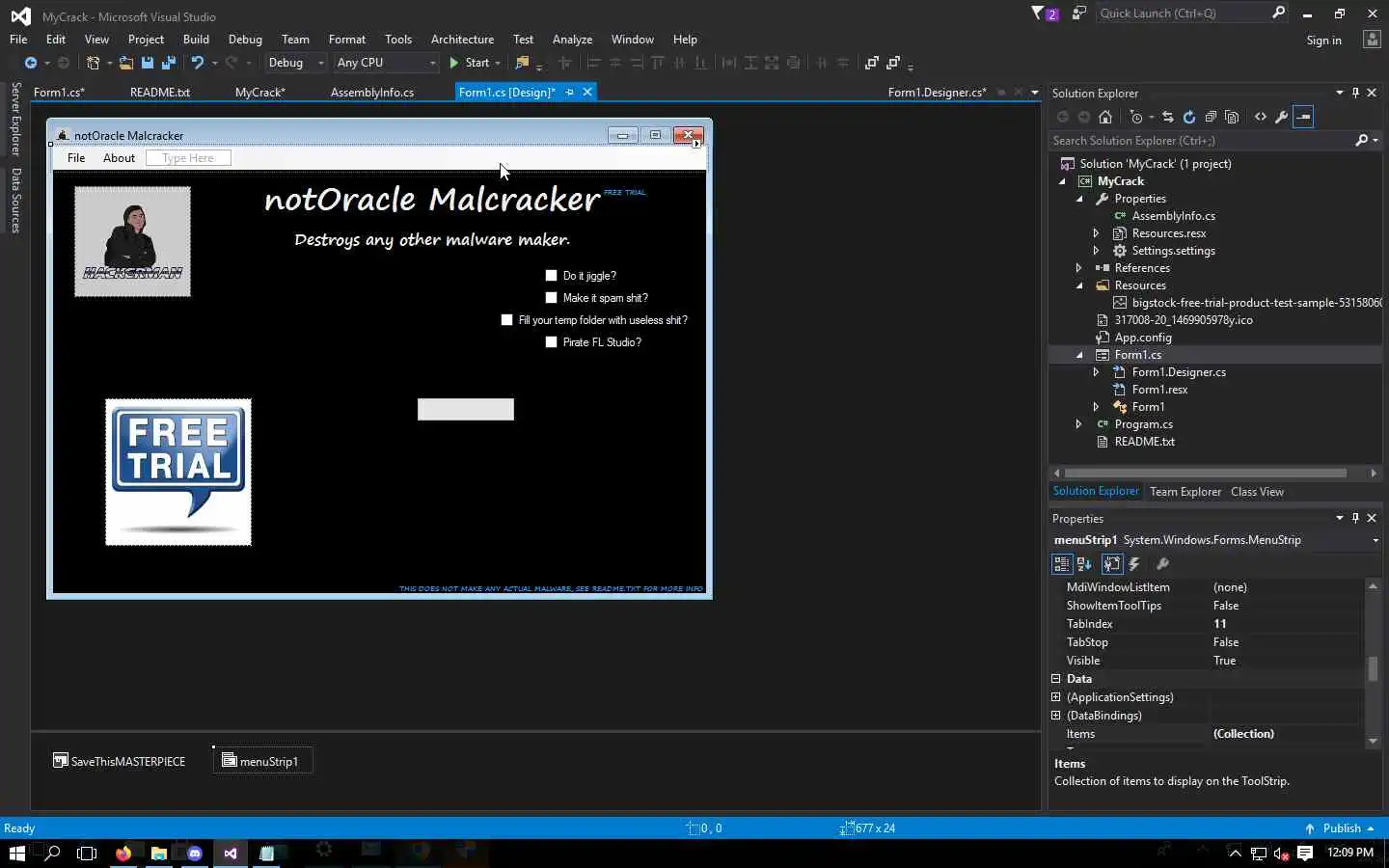The height and width of the screenshot is (868, 1389).
Task: Expand the References node
Action: point(1079,268)
